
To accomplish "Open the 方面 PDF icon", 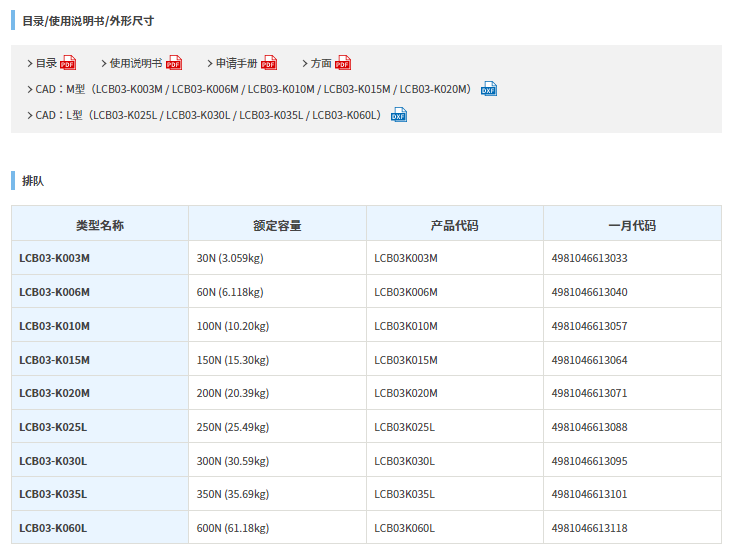I will [x=343, y=63].
